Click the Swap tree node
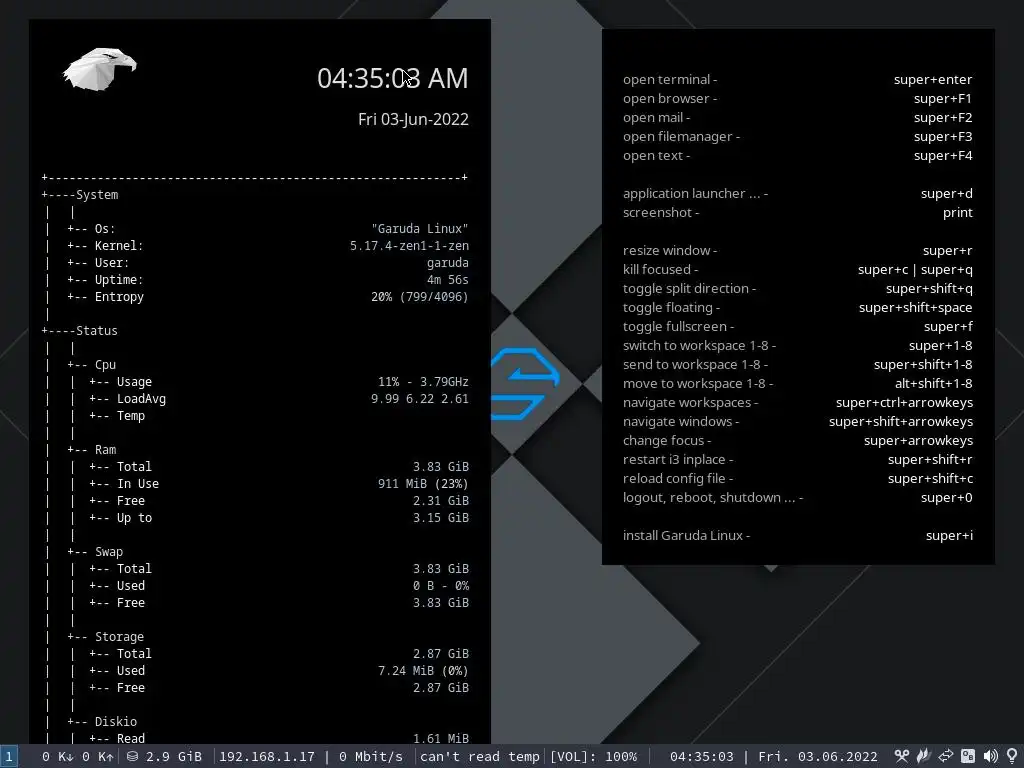This screenshot has width=1024, height=768. pyautogui.click(x=108, y=551)
